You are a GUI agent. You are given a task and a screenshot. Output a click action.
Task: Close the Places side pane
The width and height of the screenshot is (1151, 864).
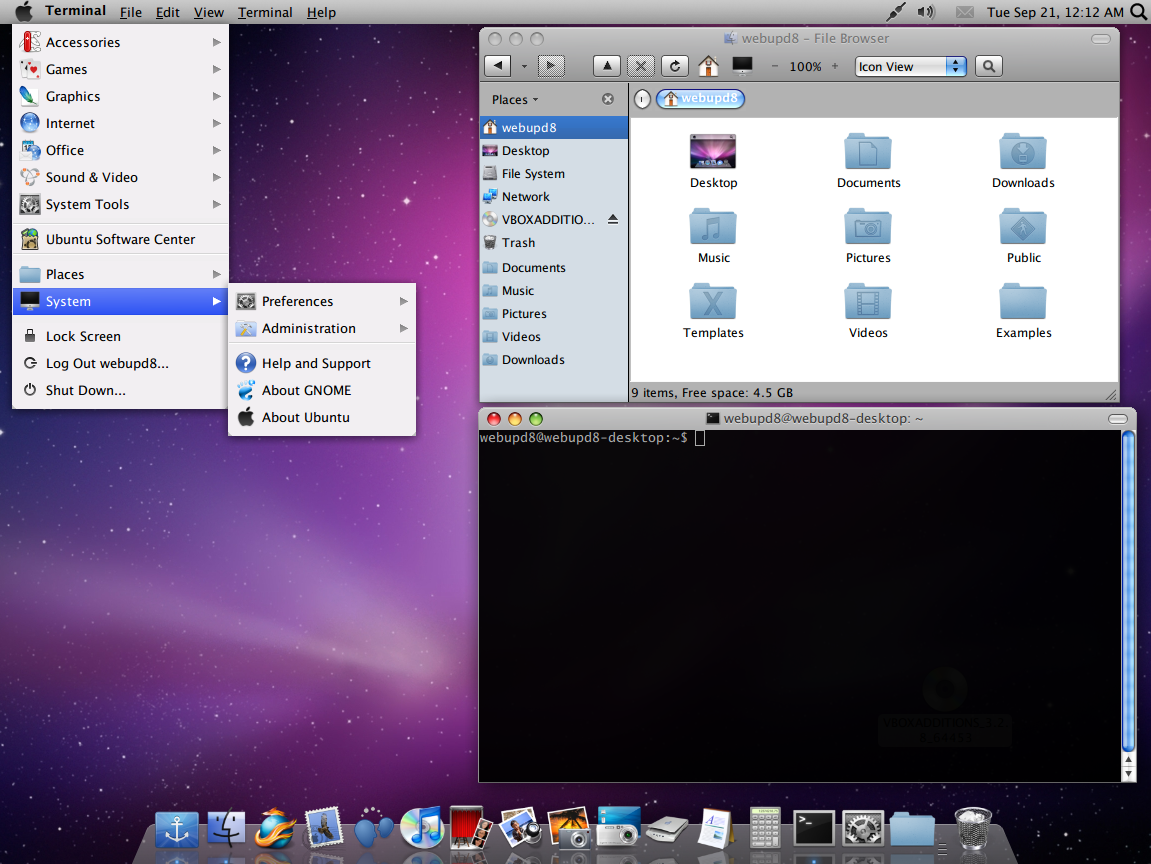608,99
